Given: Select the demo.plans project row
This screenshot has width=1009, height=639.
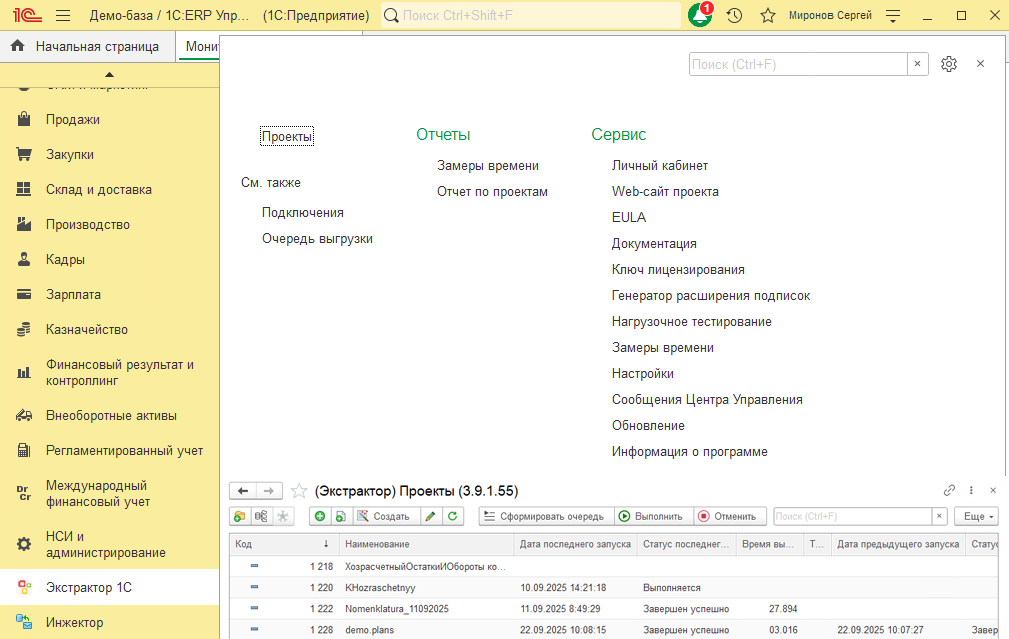Looking at the screenshot, I should [x=614, y=630].
